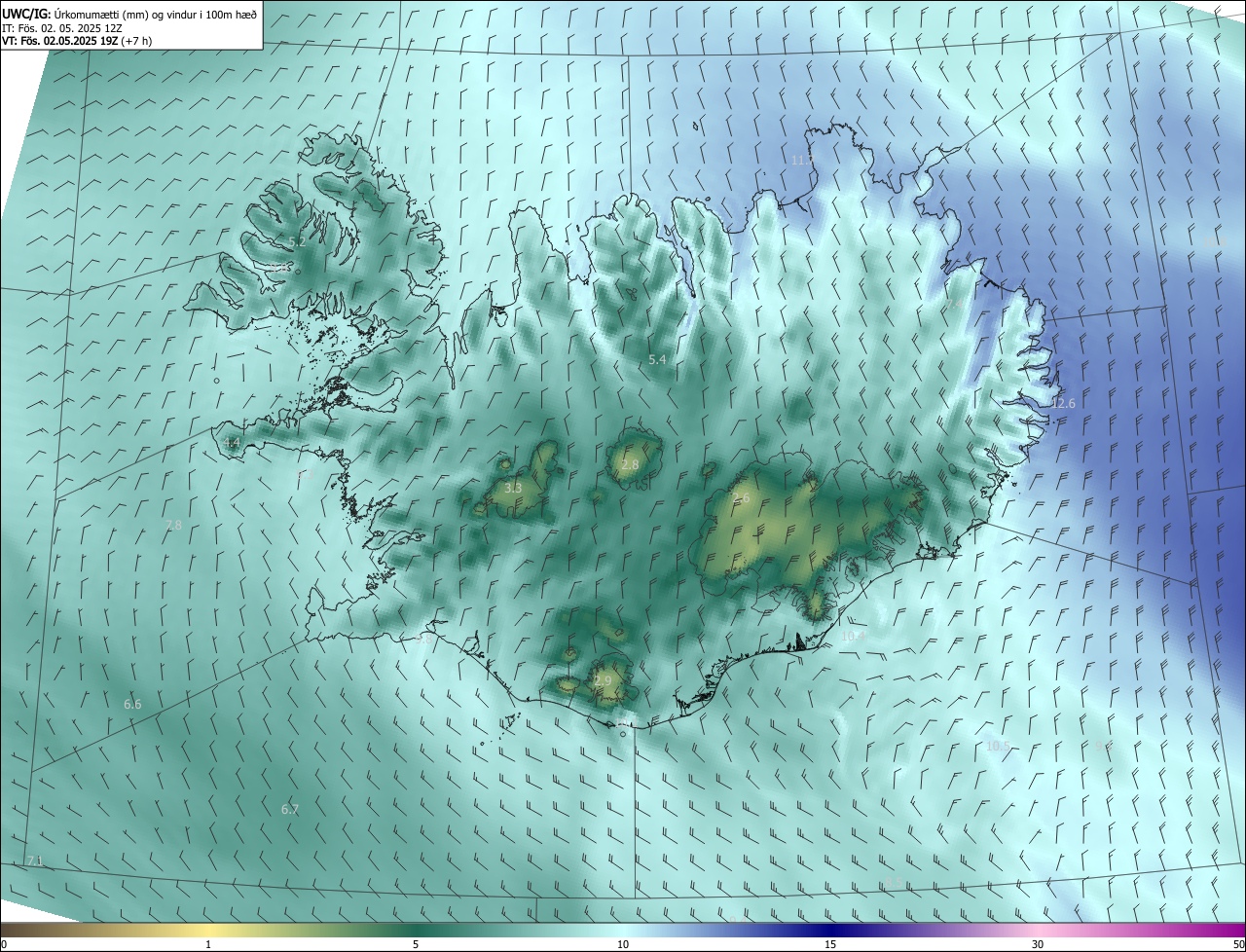The height and width of the screenshot is (952, 1246).
Task: Click the 5.4 value in north Iceland
Action: click(x=657, y=360)
